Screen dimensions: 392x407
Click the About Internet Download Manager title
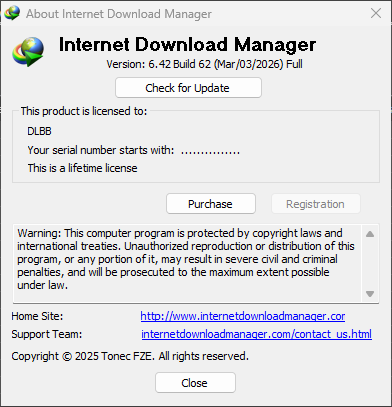119,14
